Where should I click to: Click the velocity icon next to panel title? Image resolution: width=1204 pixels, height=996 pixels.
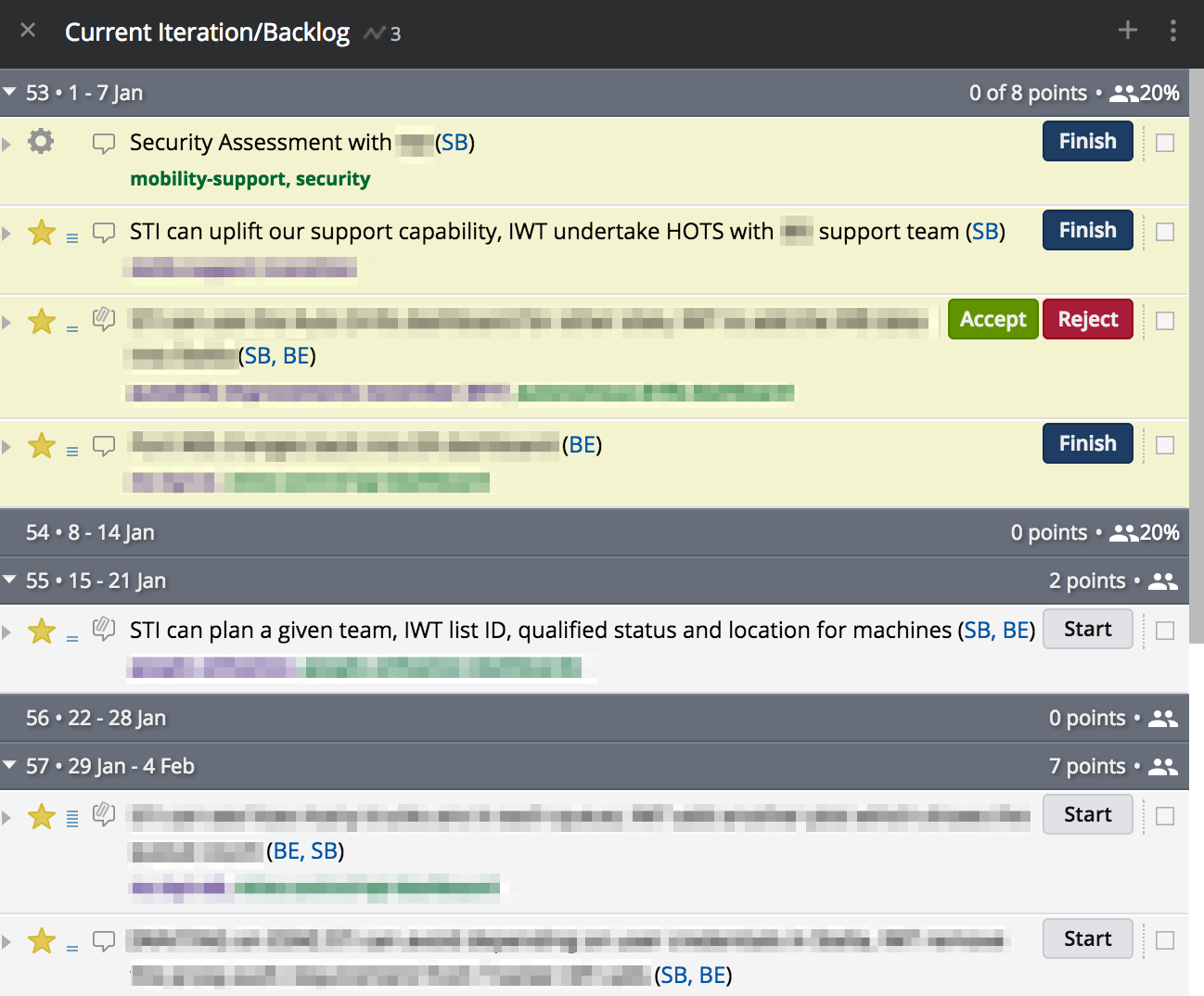(375, 33)
